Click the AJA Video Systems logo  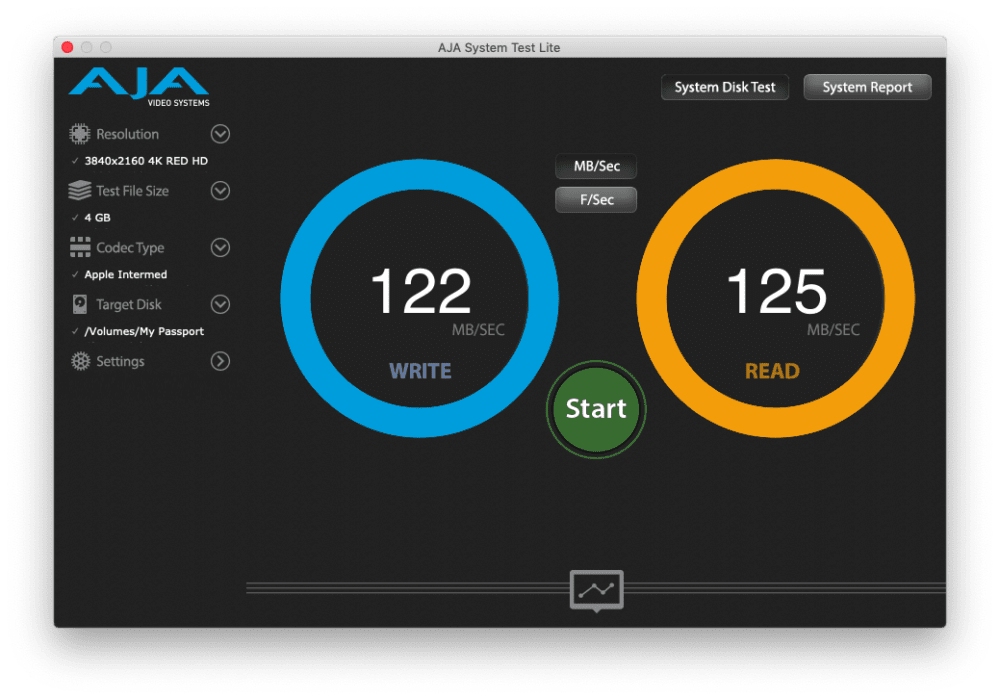pyautogui.click(x=139, y=86)
